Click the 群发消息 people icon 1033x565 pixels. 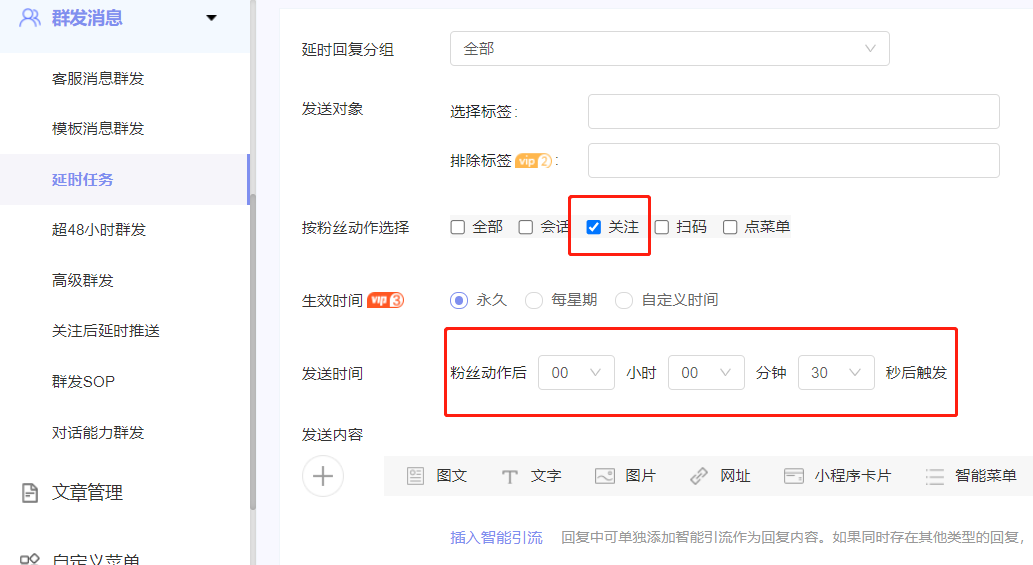click(x=30, y=17)
